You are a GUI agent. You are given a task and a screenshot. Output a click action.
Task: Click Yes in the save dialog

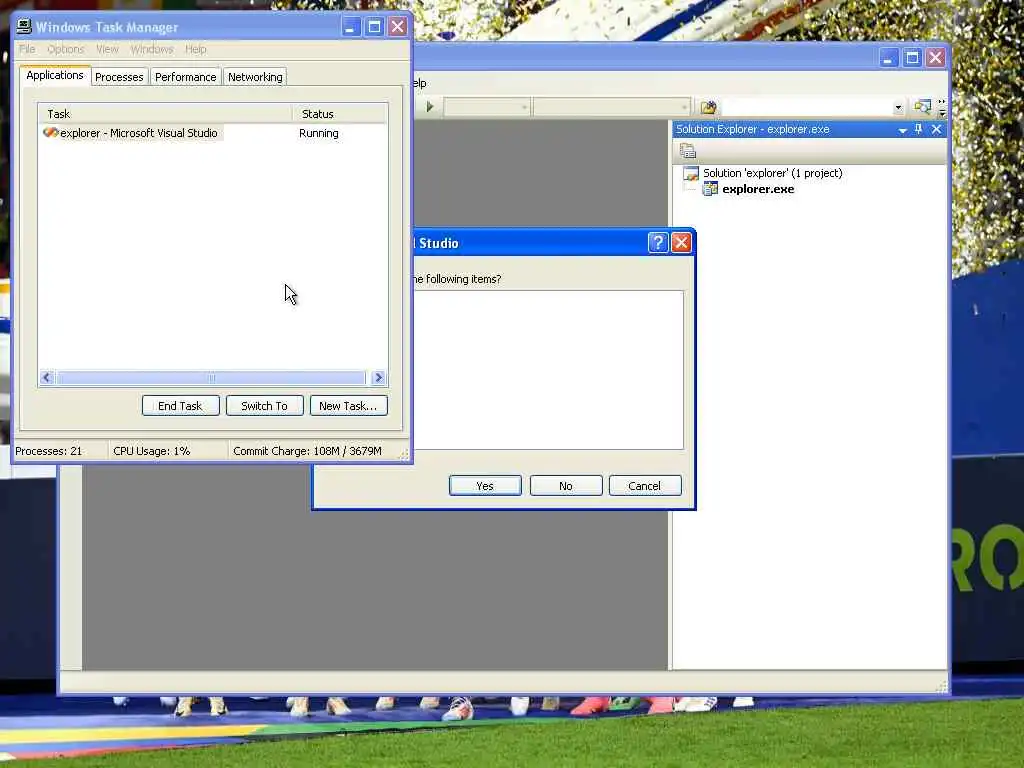[485, 486]
